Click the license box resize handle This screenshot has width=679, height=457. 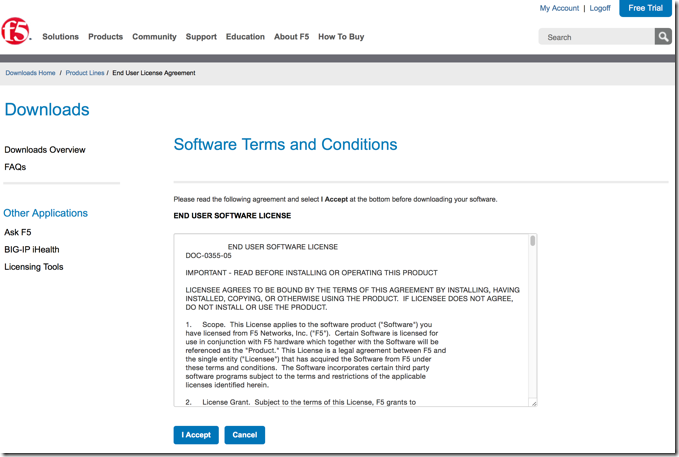tap(534, 403)
